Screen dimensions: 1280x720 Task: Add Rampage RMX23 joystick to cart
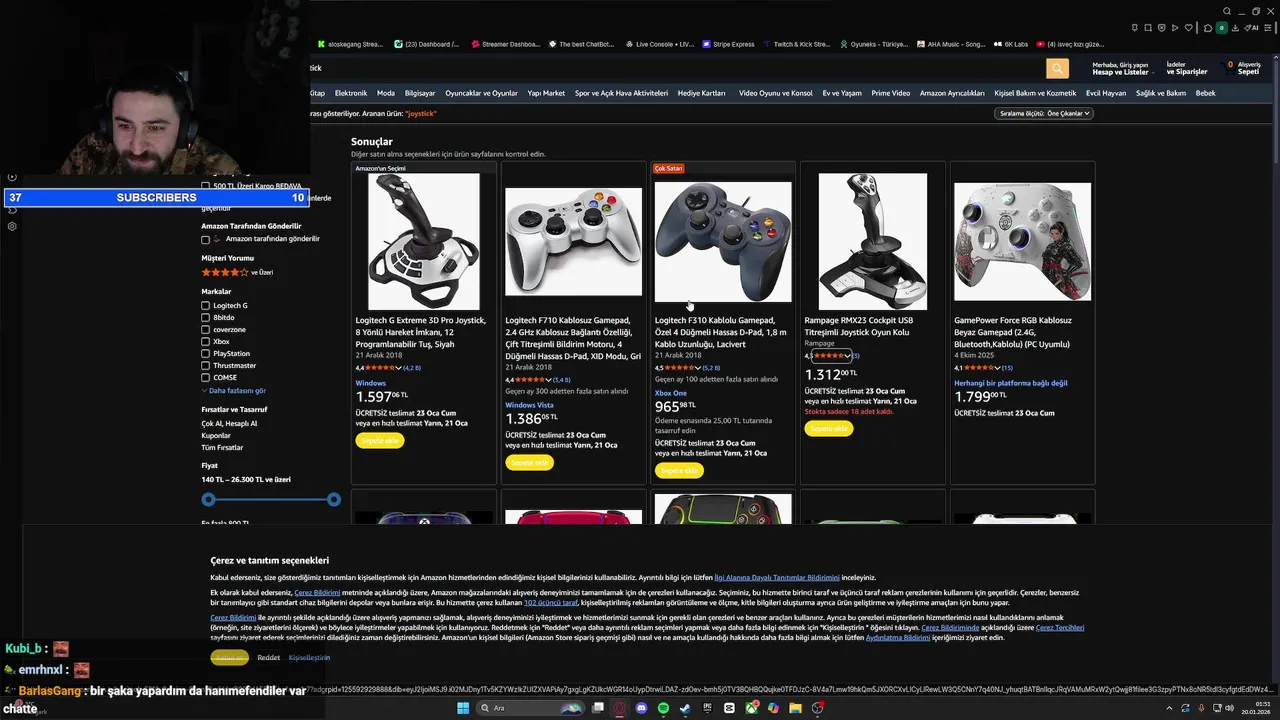(829, 429)
